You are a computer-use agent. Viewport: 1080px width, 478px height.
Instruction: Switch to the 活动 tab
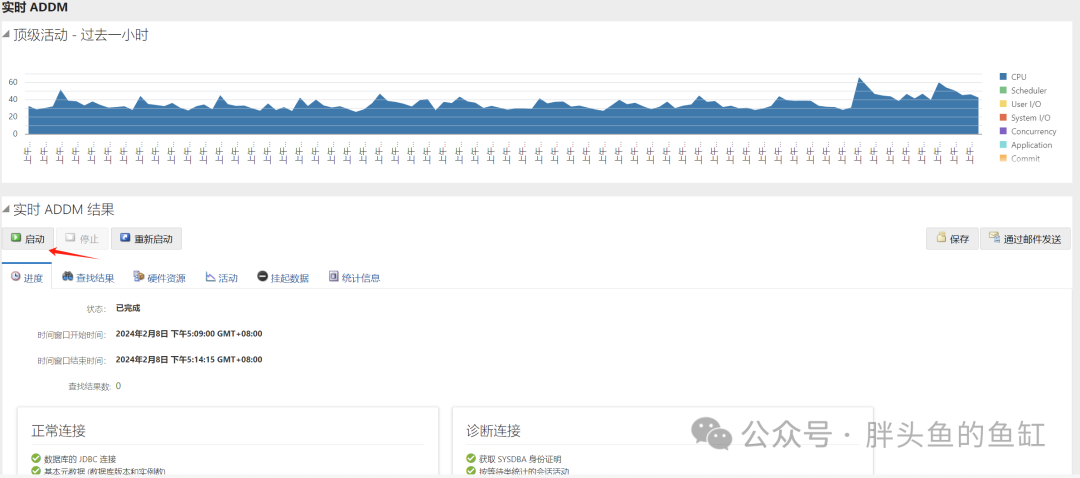221,278
